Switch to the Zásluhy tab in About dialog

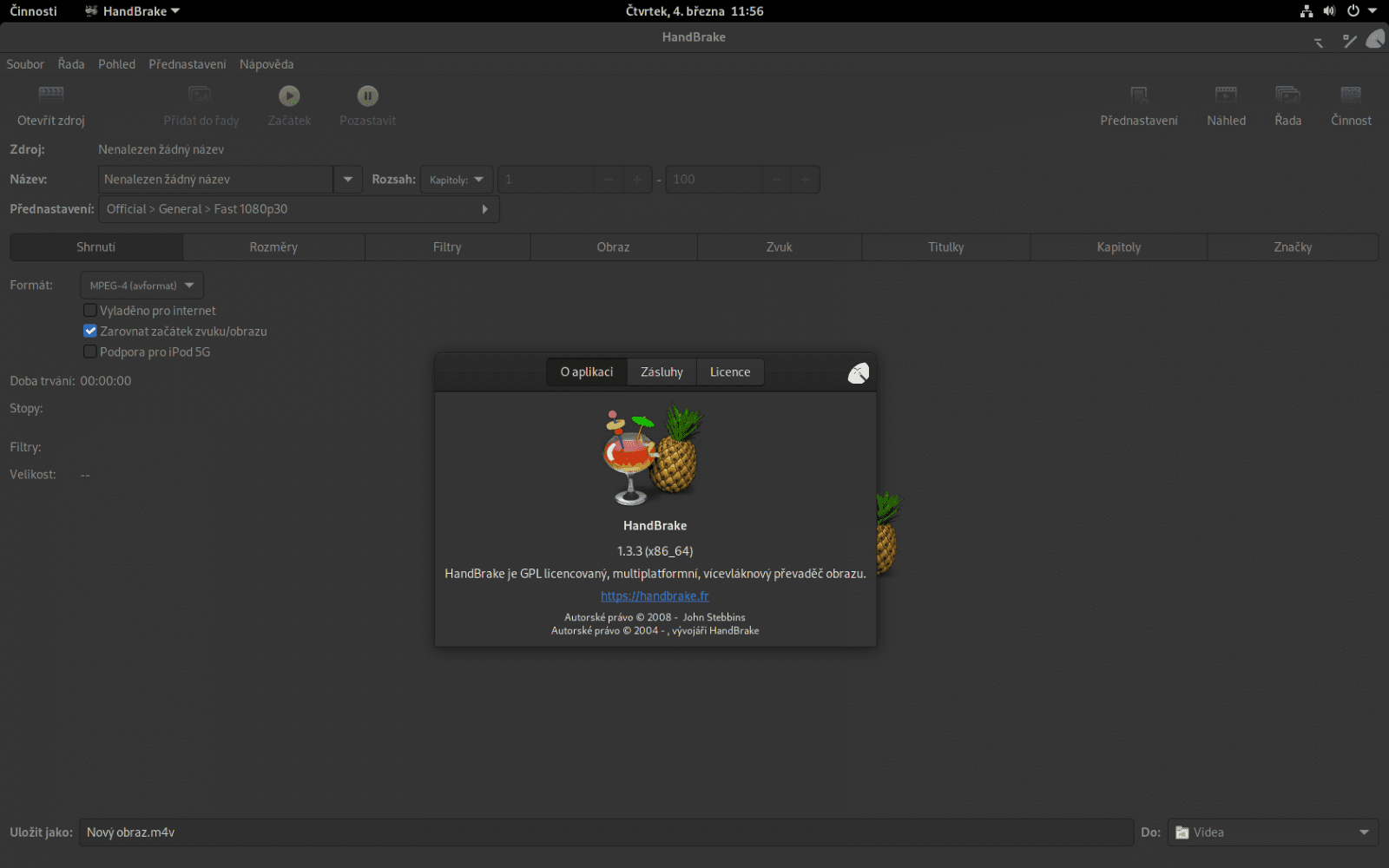point(662,372)
